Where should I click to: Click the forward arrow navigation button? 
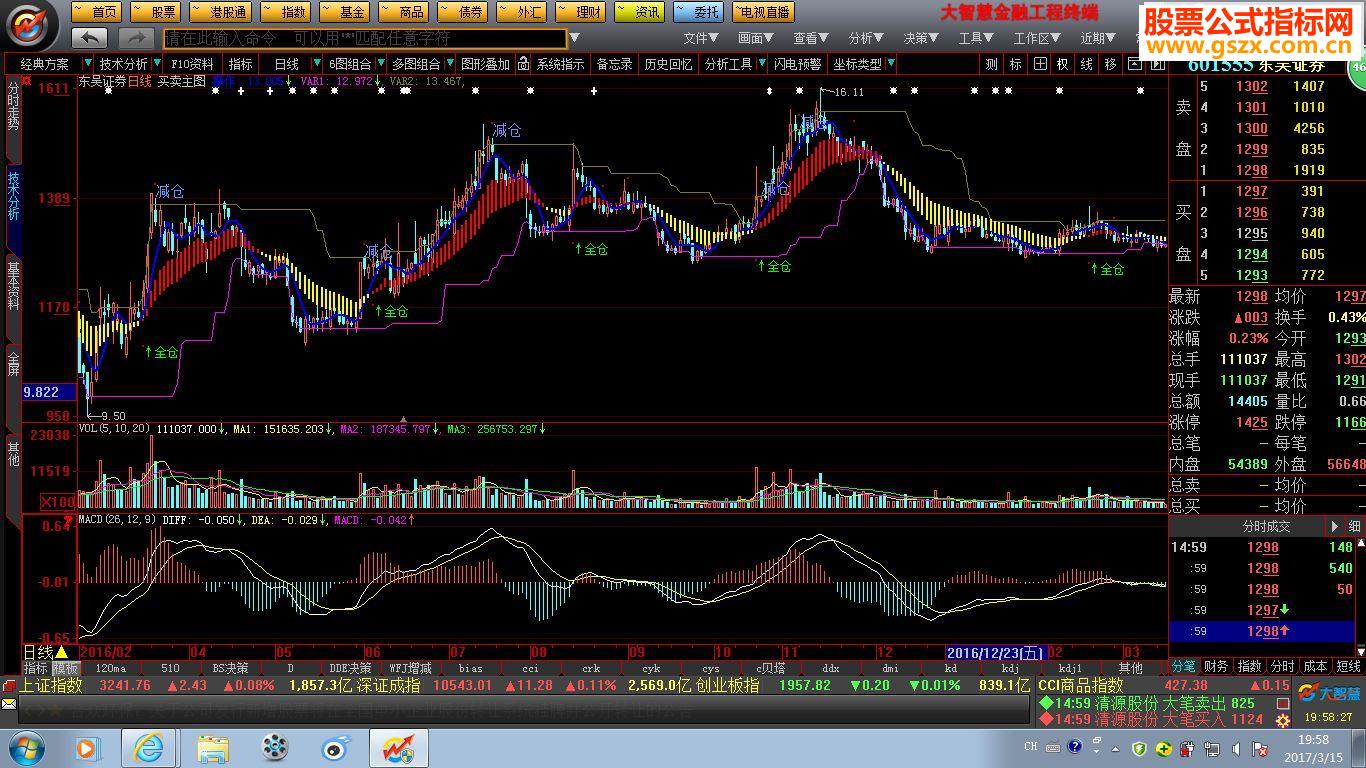135,38
